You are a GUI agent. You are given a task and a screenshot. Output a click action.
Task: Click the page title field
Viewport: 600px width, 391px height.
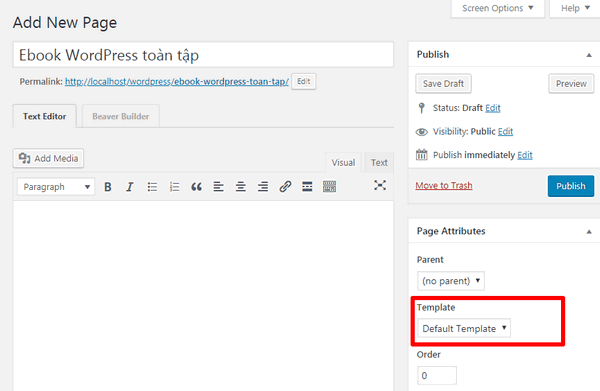click(x=203, y=55)
